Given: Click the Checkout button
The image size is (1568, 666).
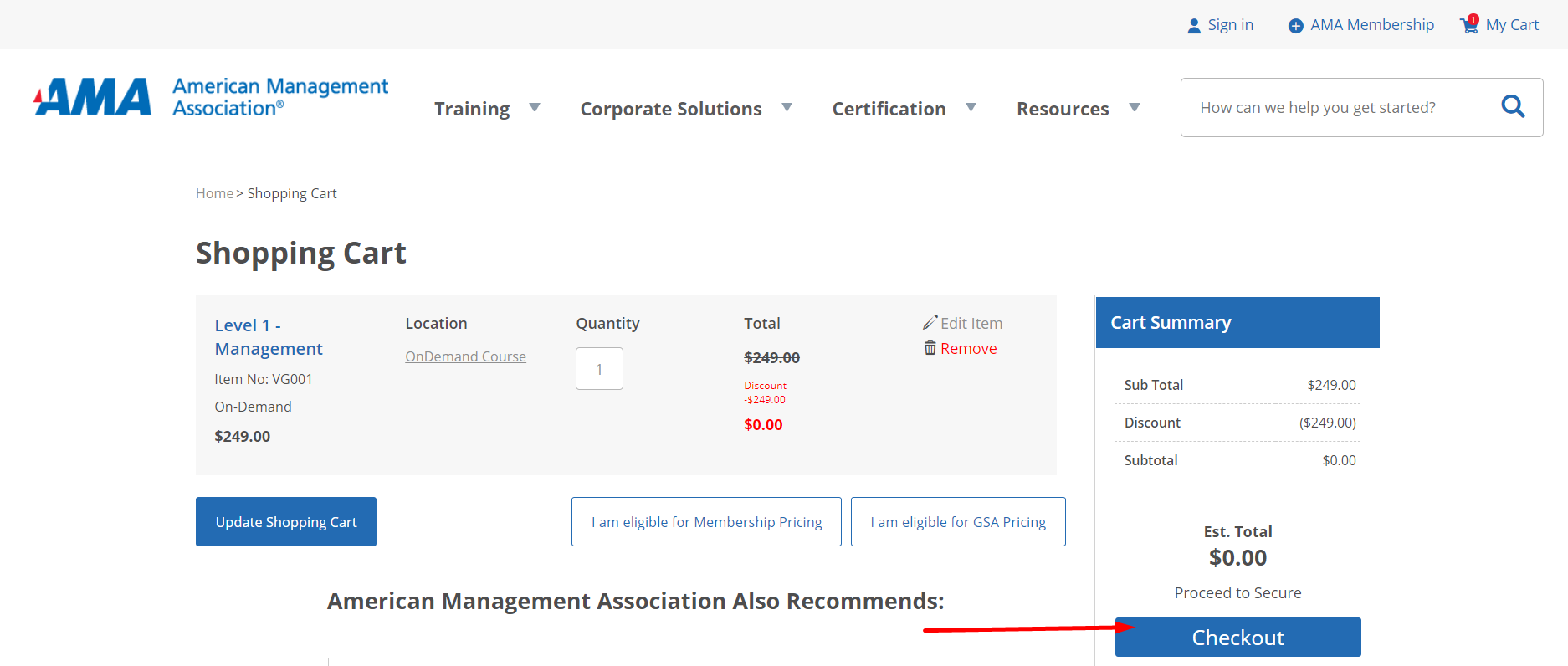Looking at the screenshot, I should pos(1237,637).
